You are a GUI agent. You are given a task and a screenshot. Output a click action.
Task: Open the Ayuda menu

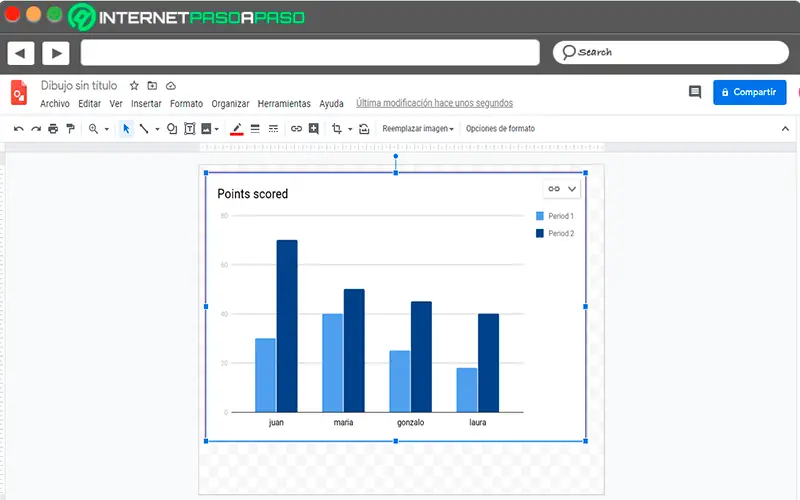[331, 104]
